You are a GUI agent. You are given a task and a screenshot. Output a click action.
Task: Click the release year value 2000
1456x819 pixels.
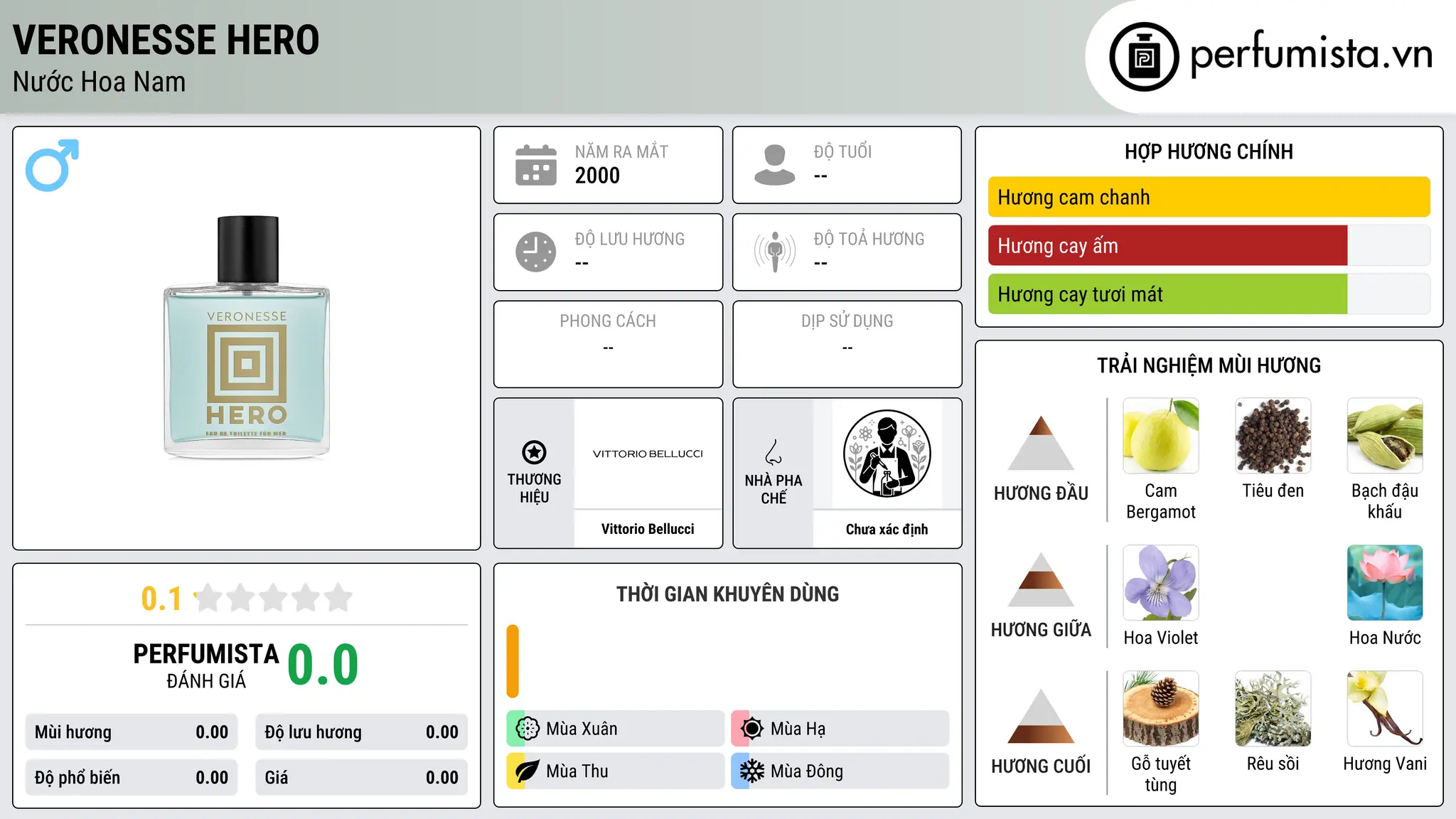(597, 176)
